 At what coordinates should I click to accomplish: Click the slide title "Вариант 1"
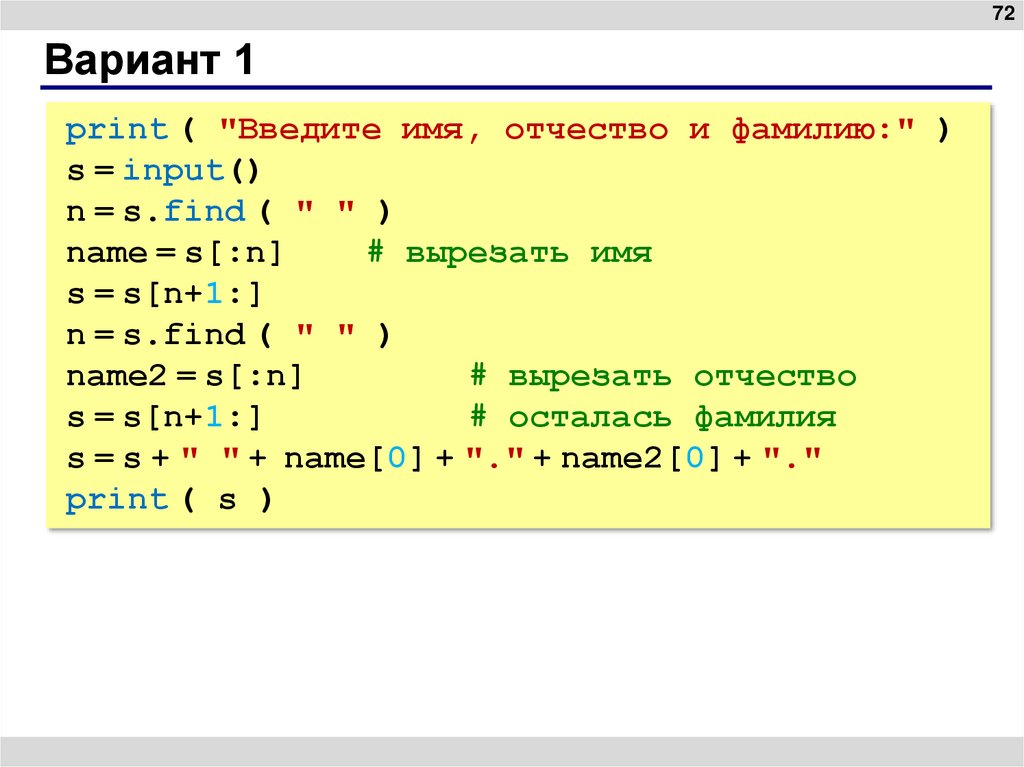pyautogui.click(x=149, y=59)
